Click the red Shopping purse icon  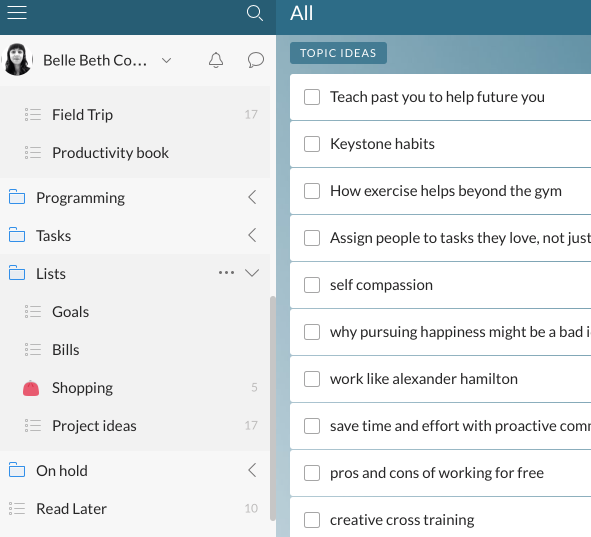[31, 388]
